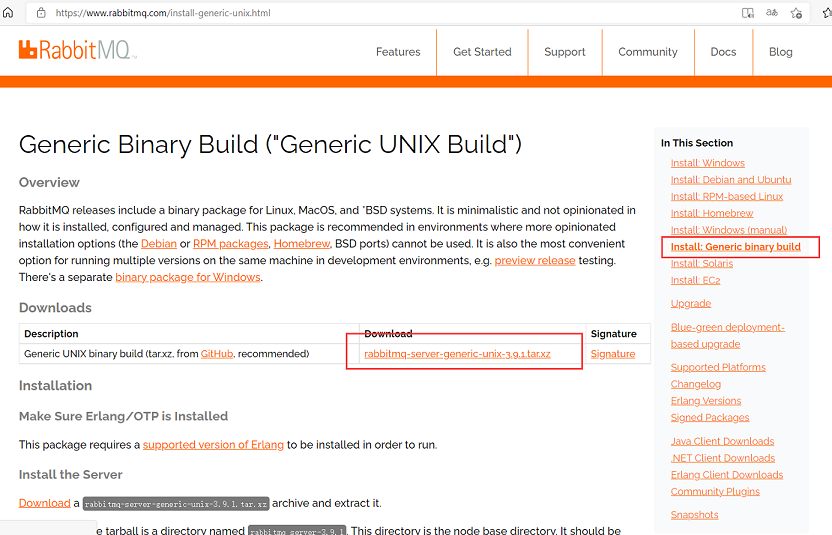Open the immersive reader icon
832x535 pixels.
tap(748, 13)
